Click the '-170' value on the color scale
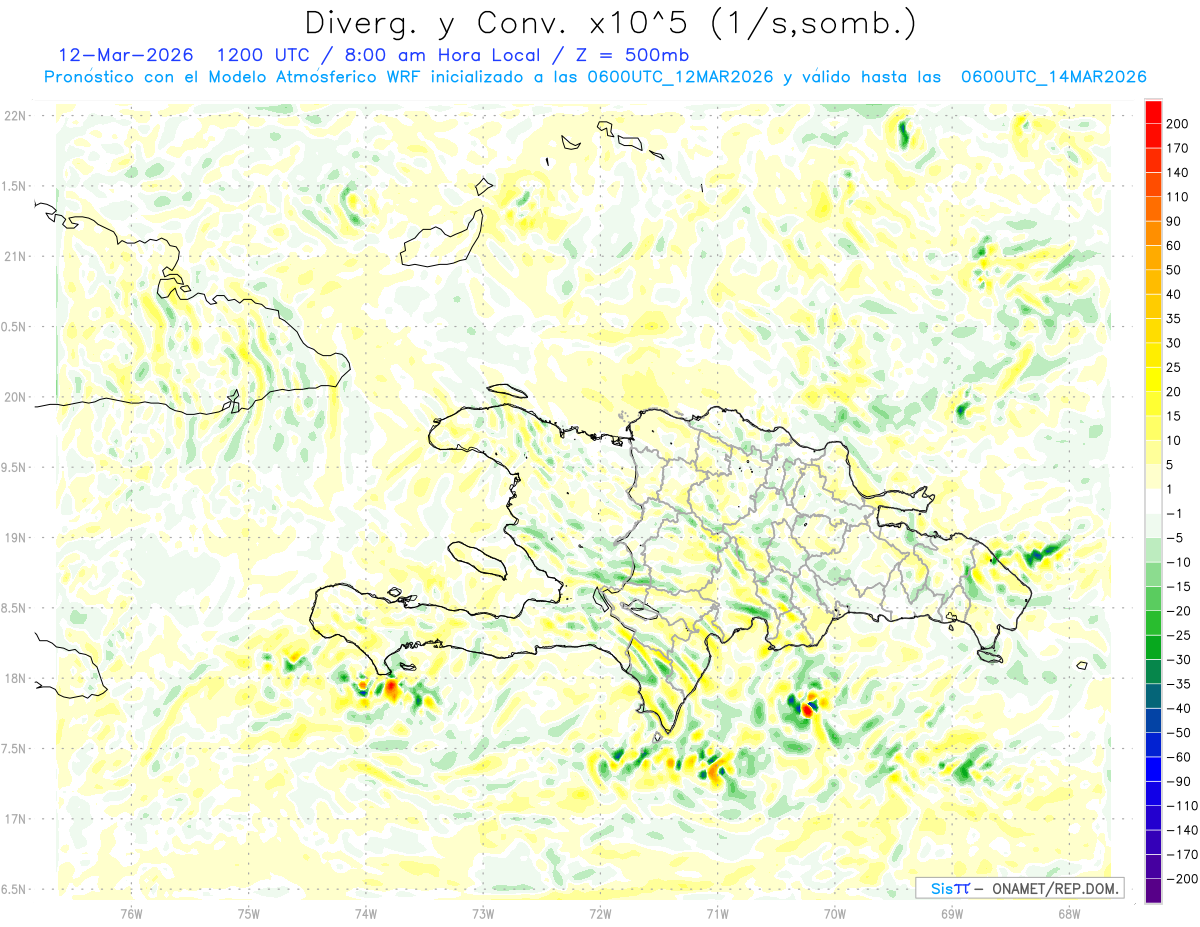The width and height of the screenshot is (1200, 927). (x=1182, y=854)
